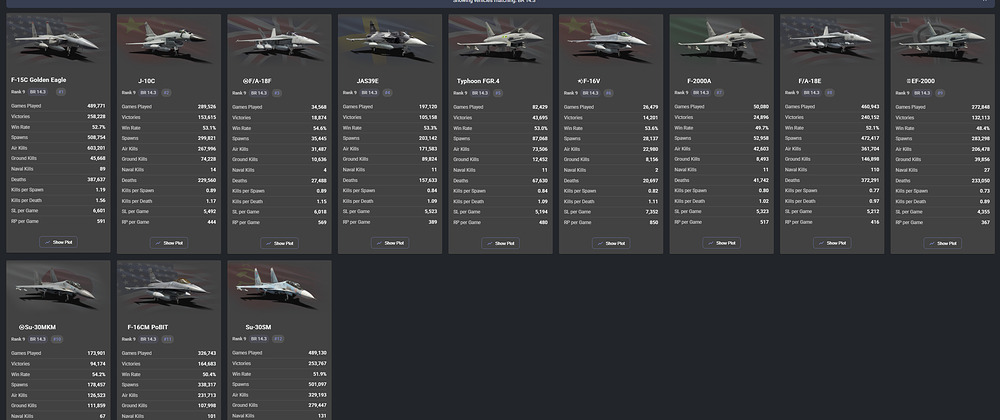Select the F/A-18F aircraft picture

tap(279, 40)
